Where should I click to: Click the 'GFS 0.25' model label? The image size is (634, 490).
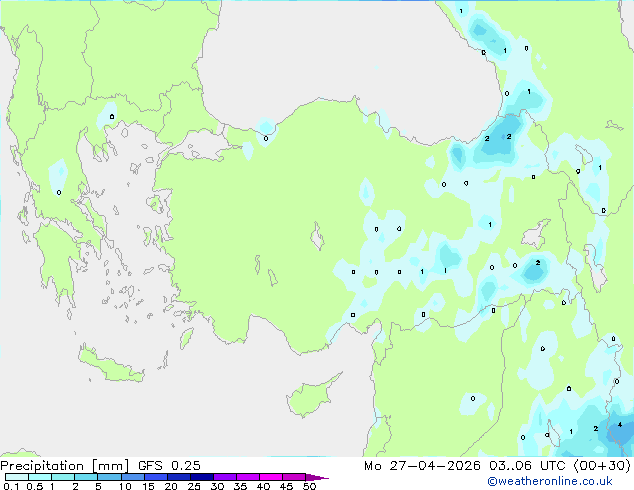click(x=169, y=466)
